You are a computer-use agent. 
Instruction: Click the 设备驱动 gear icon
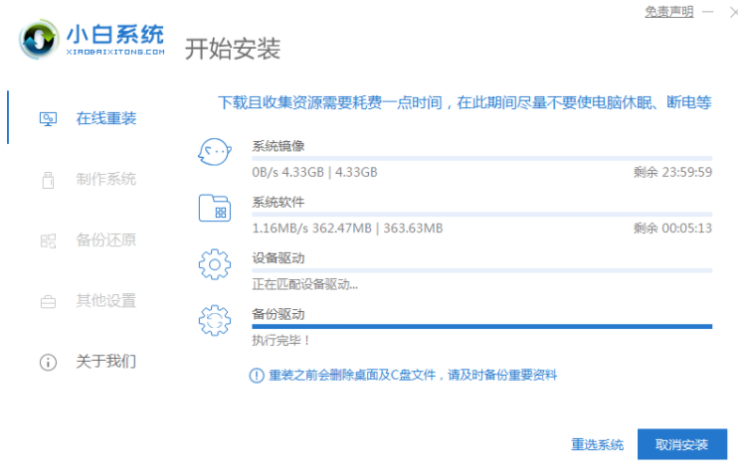(x=215, y=265)
